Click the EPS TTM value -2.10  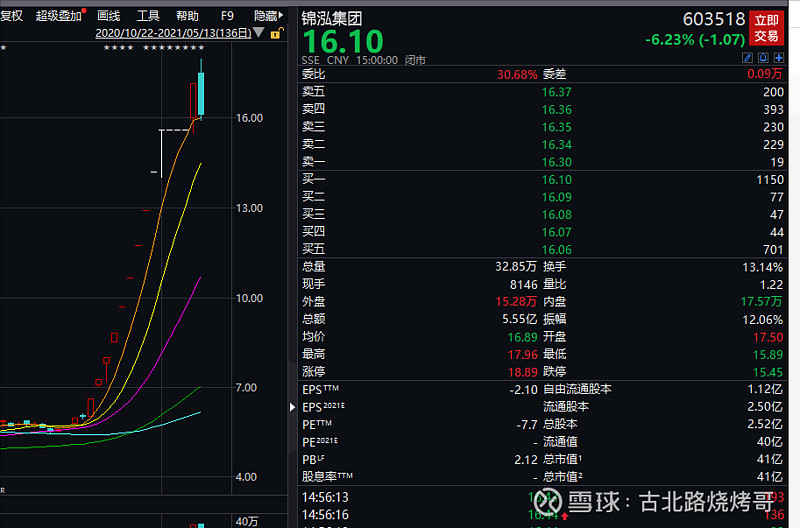[x=523, y=390]
